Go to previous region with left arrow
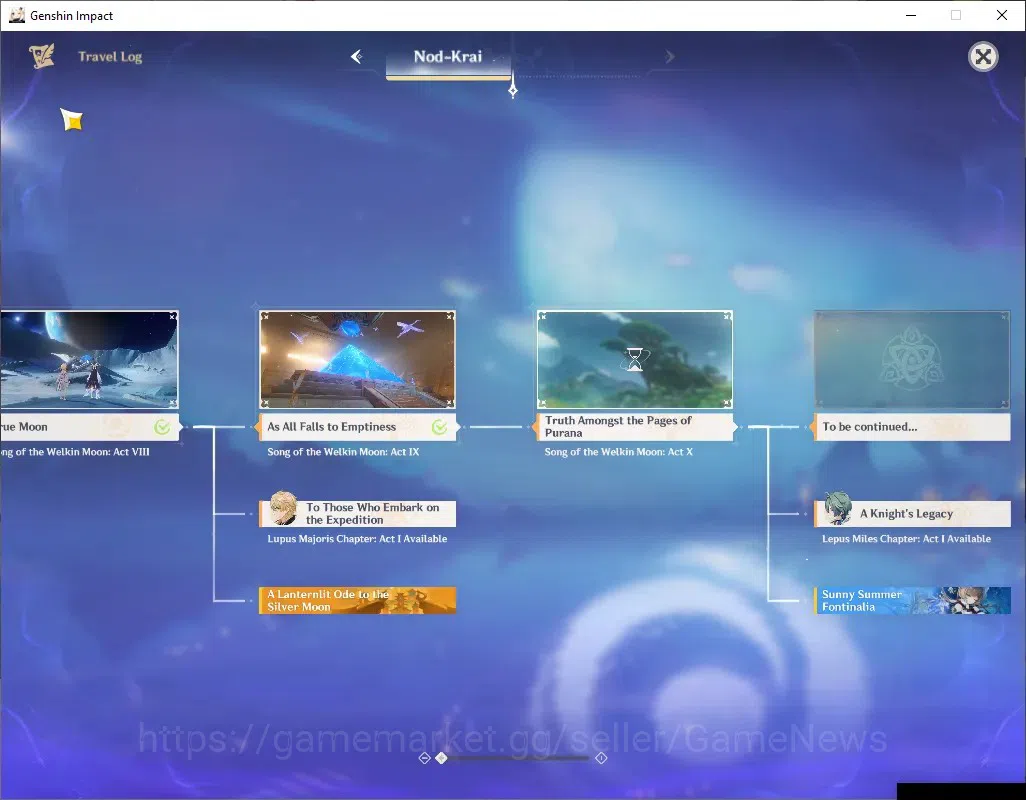 (357, 56)
